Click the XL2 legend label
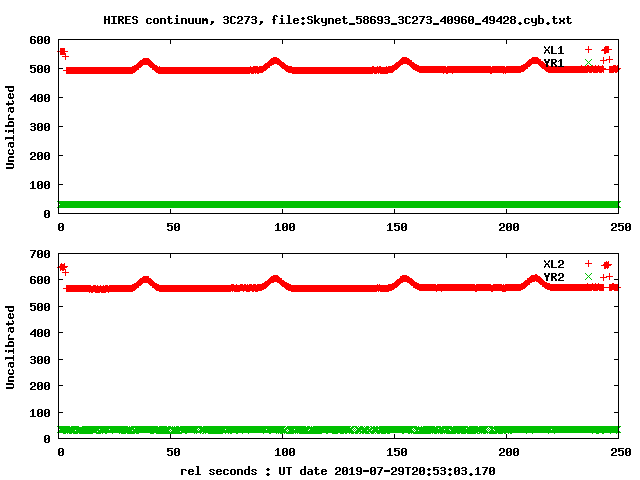This screenshot has width=640, height=480. [x=553, y=264]
